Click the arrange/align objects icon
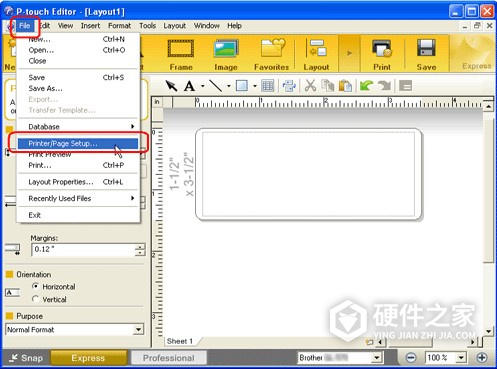 (289, 86)
